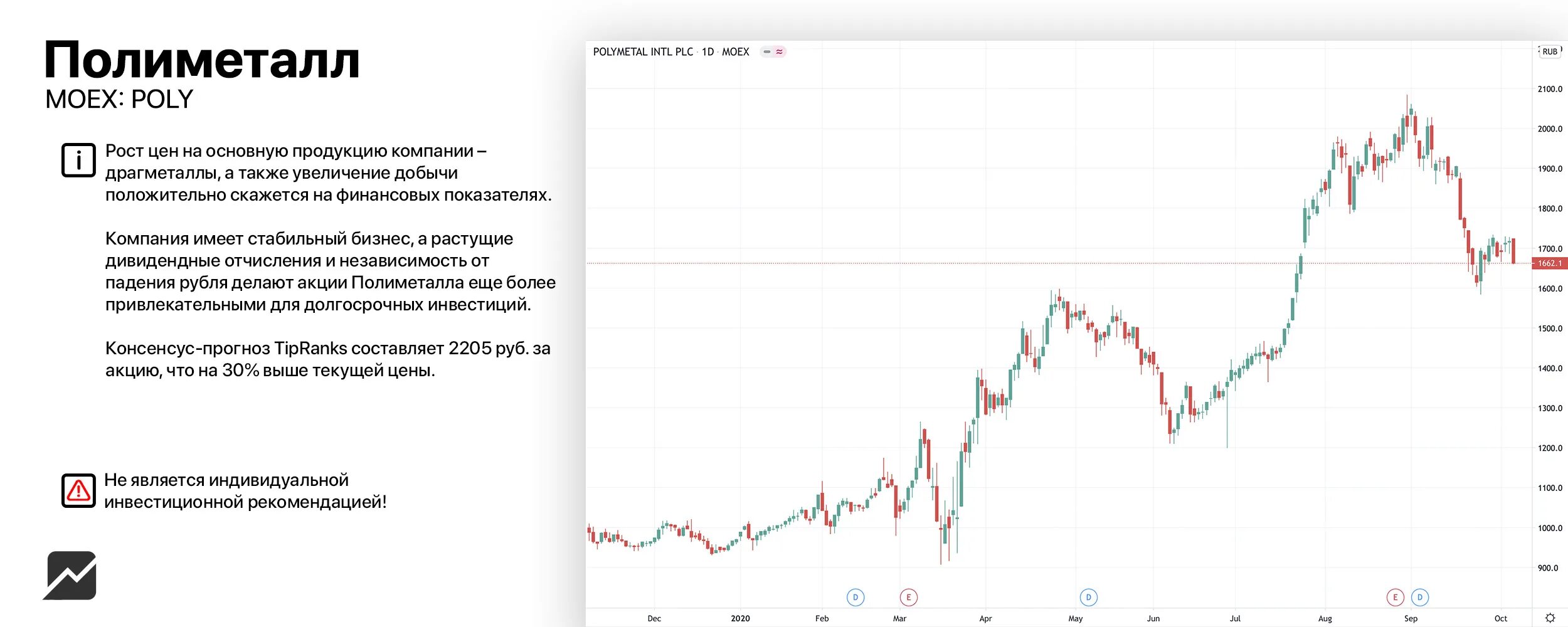Click the 1400.0 price axis label

pos(1550,369)
